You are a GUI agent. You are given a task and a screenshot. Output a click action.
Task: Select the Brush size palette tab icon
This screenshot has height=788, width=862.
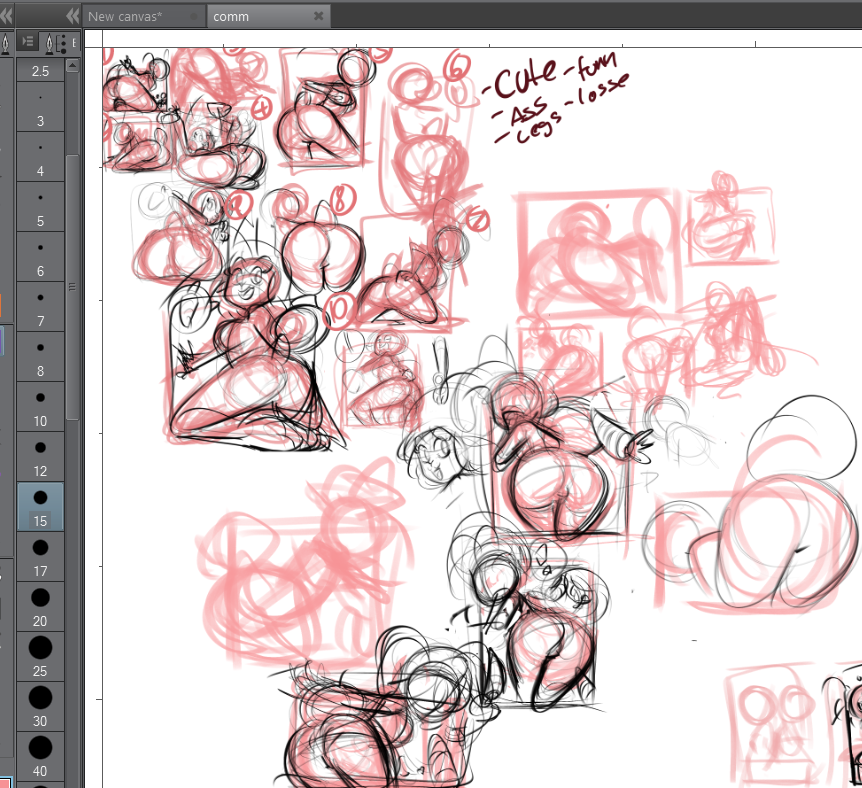(56, 42)
